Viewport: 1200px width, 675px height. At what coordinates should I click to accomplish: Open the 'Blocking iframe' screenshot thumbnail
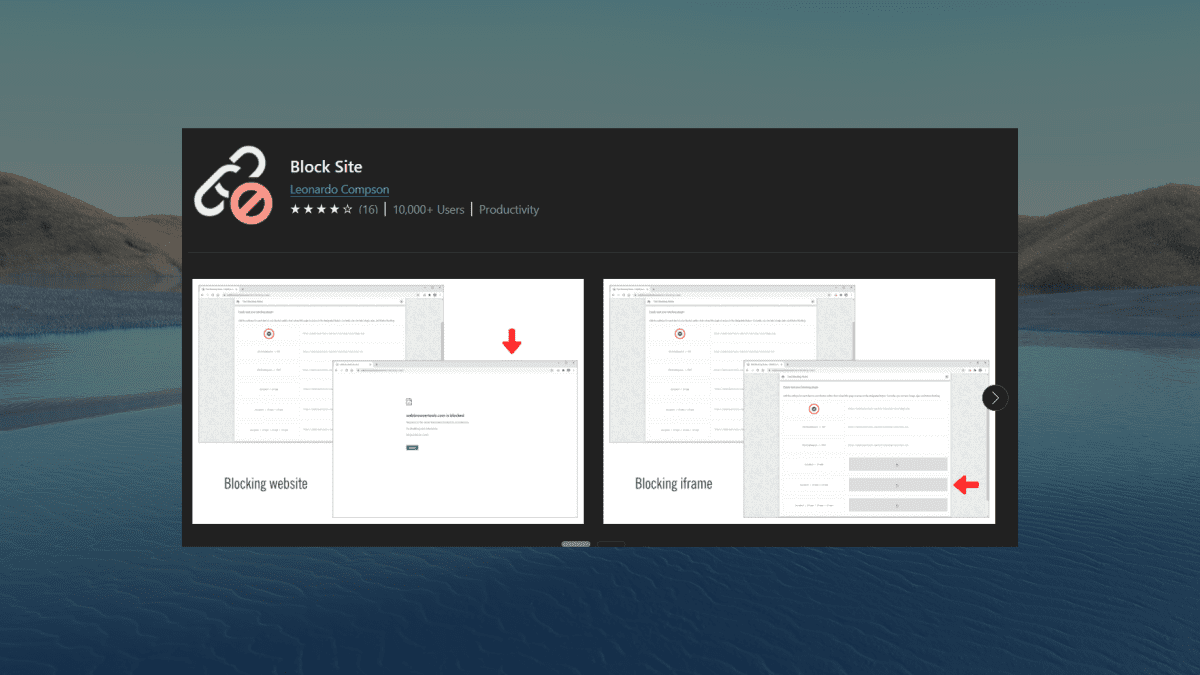pos(799,401)
